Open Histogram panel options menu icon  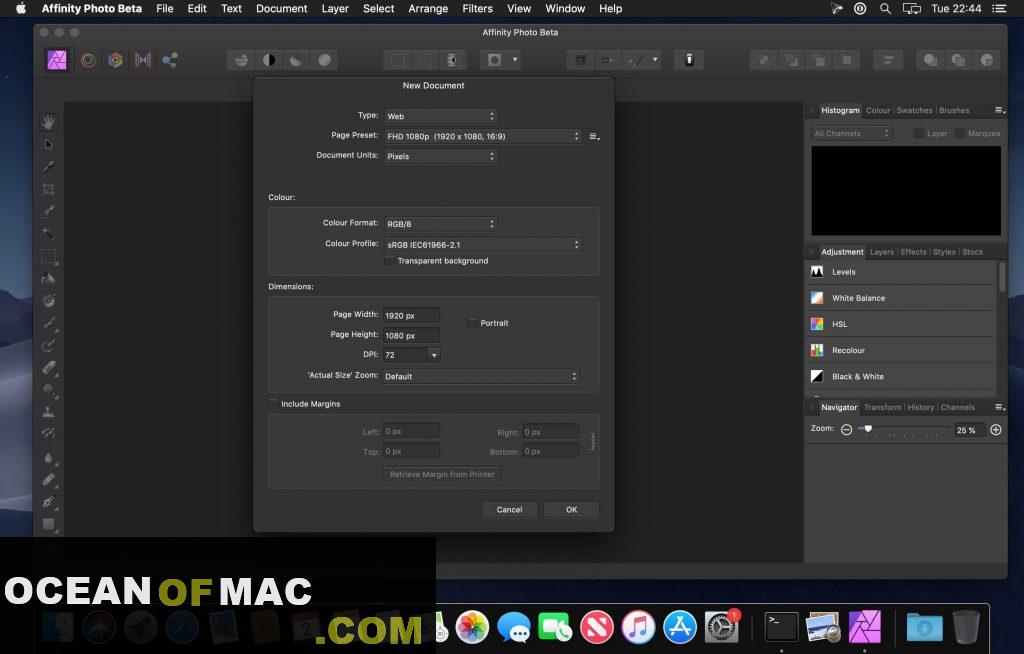(x=999, y=110)
